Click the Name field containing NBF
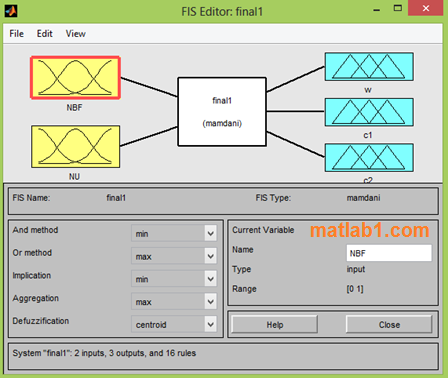This screenshot has height=378, width=448. [389, 253]
